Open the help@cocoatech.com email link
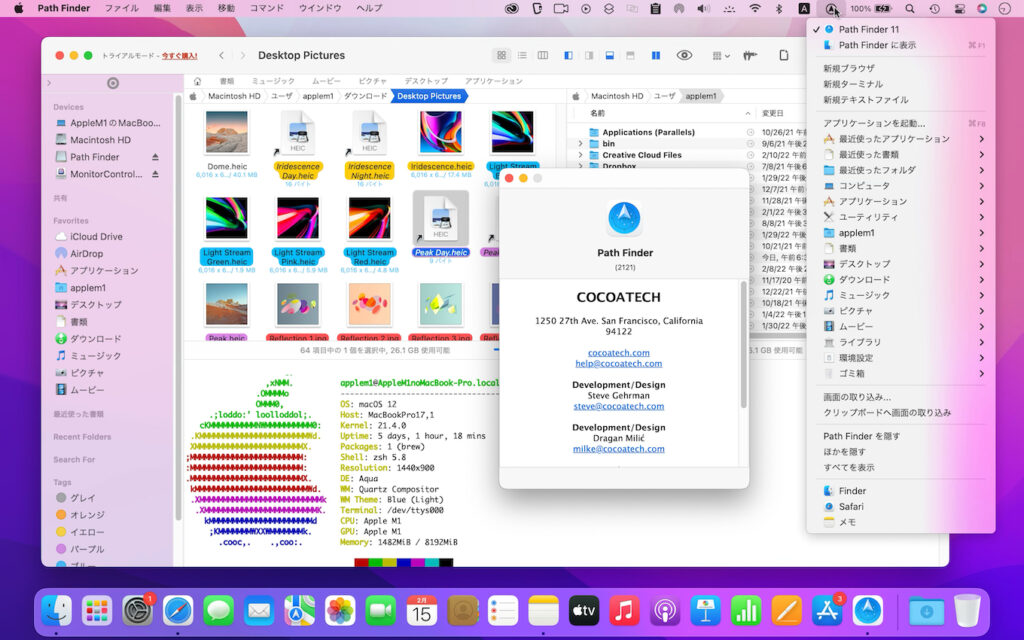Viewport: 1024px width, 640px height. click(x=618, y=364)
